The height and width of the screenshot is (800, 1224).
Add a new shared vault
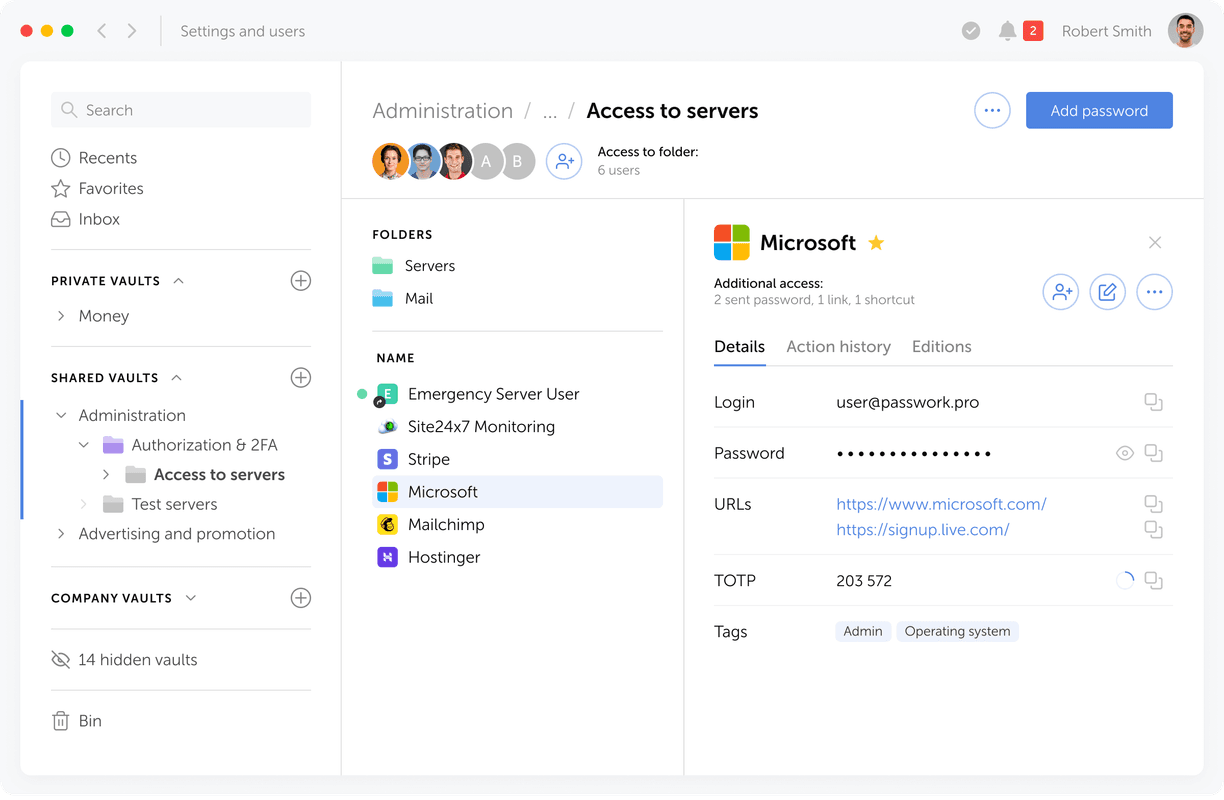pos(301,378)
